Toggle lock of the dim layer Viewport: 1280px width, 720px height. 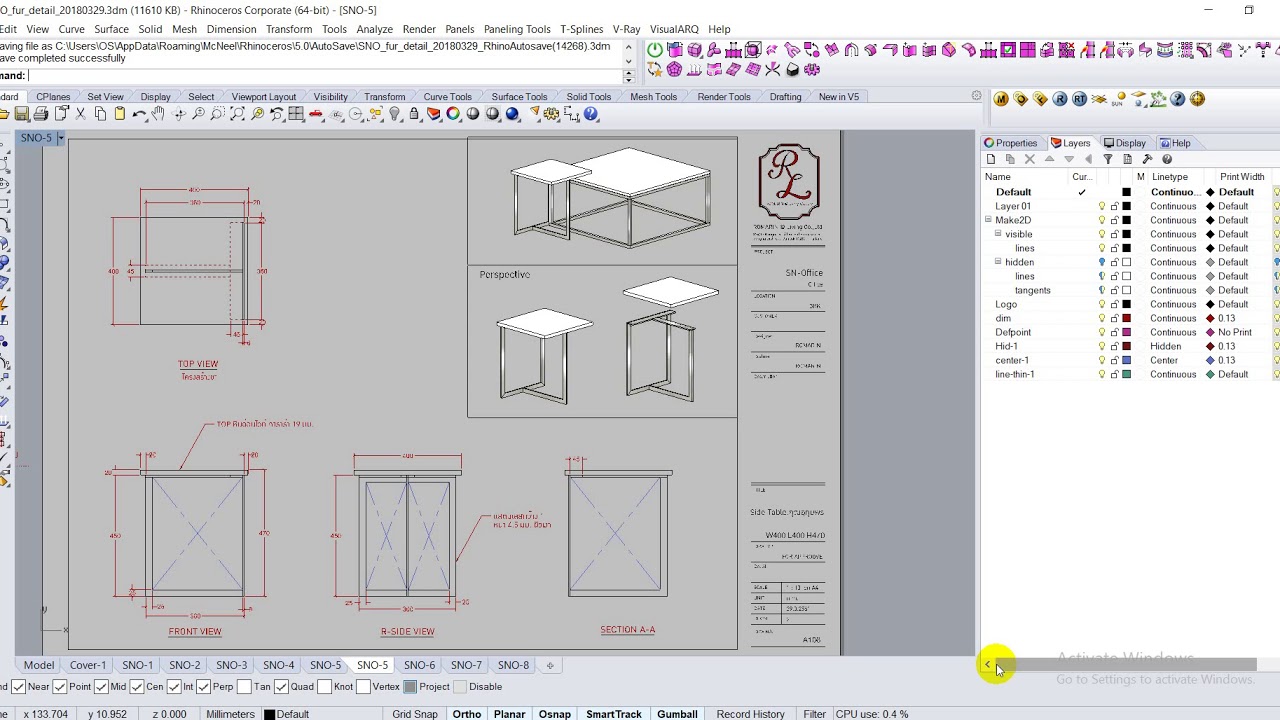tap(1114, 318)
